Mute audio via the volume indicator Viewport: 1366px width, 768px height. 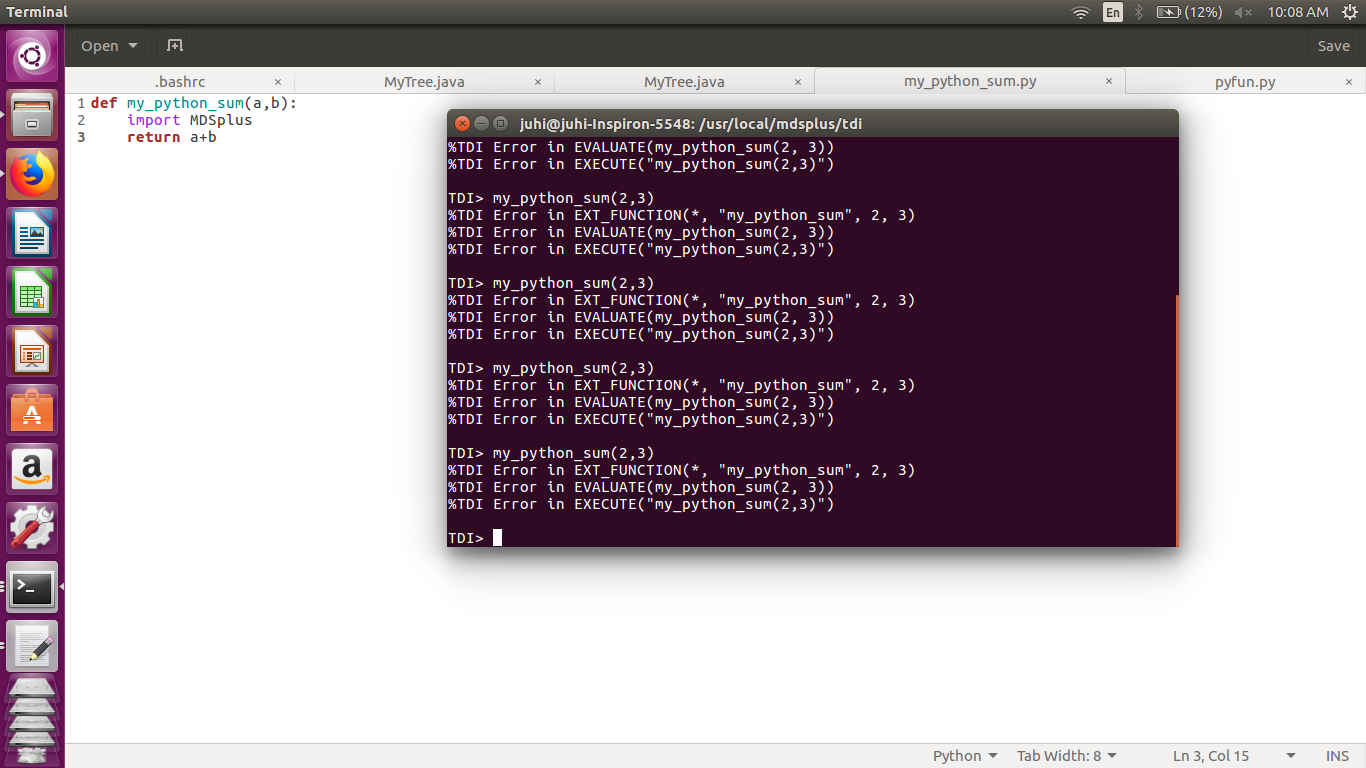1242,12
